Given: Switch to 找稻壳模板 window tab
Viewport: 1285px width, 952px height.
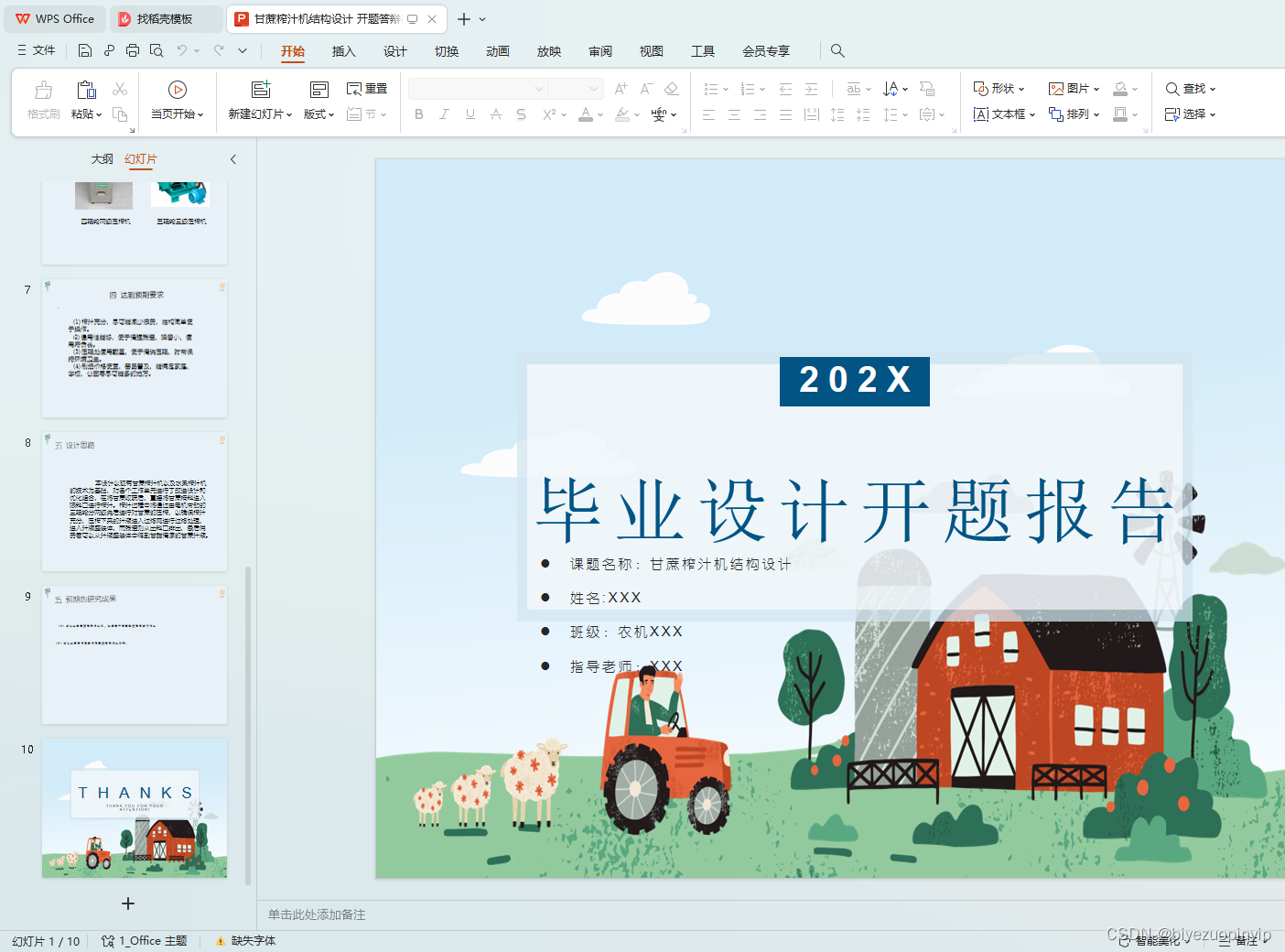Looking at the screenshot, I should 165,19.
